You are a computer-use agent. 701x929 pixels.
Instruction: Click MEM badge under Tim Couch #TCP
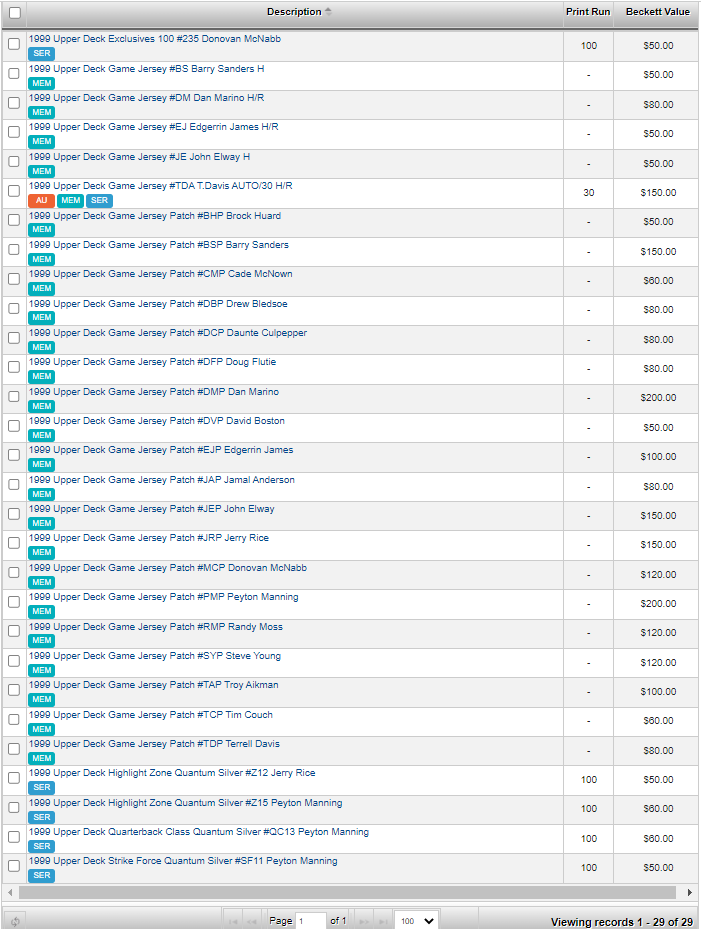click(41, 729)
